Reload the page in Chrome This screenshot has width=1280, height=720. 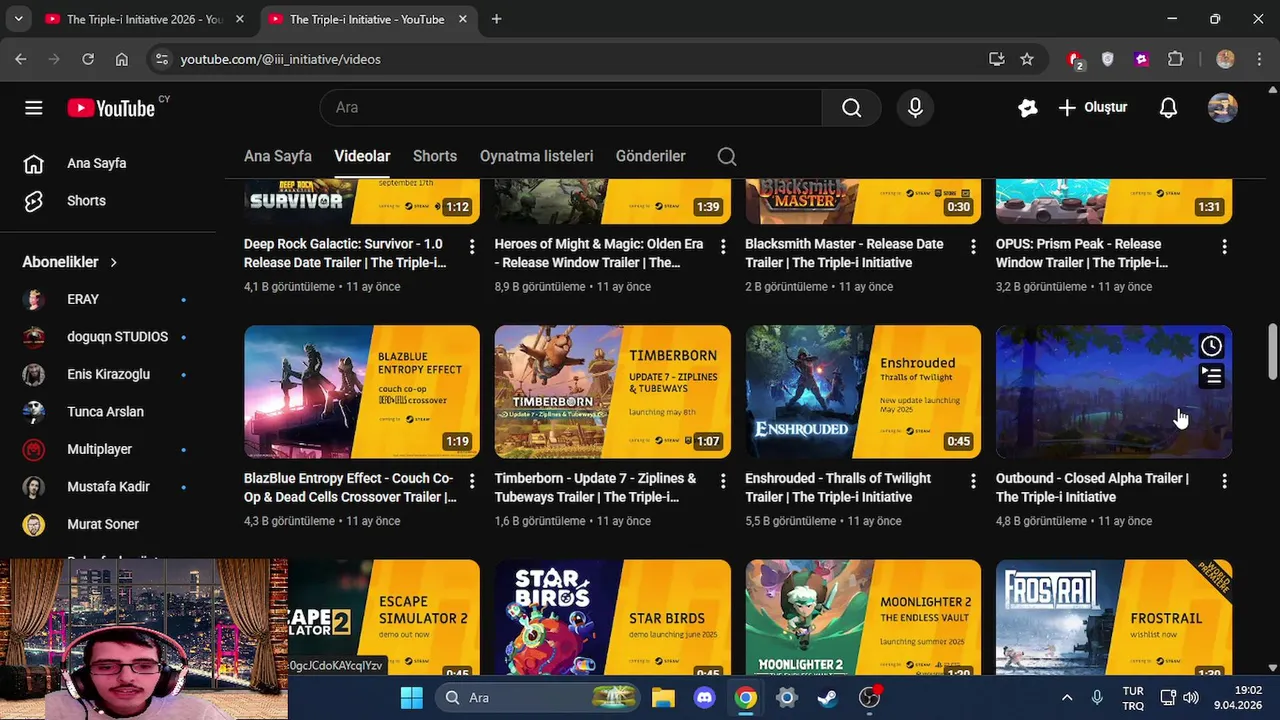(88, 59)
